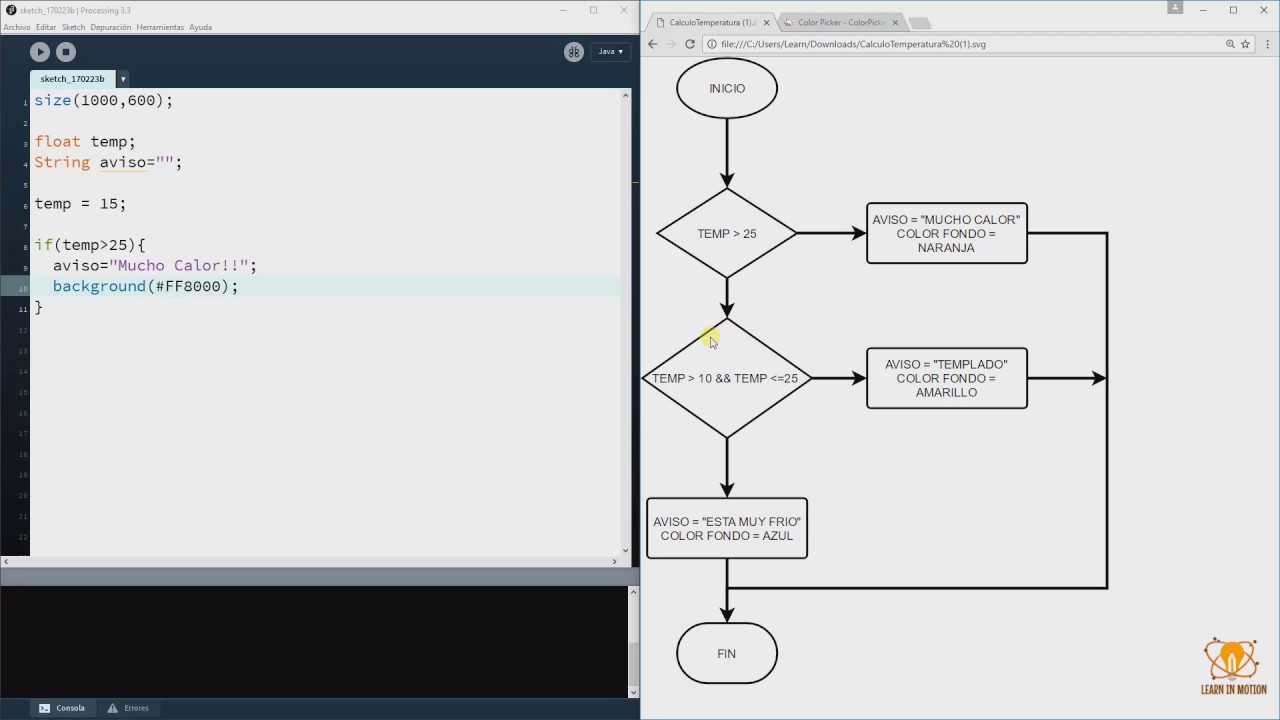Click the INICIO node in the flowchart

[727, 88]
